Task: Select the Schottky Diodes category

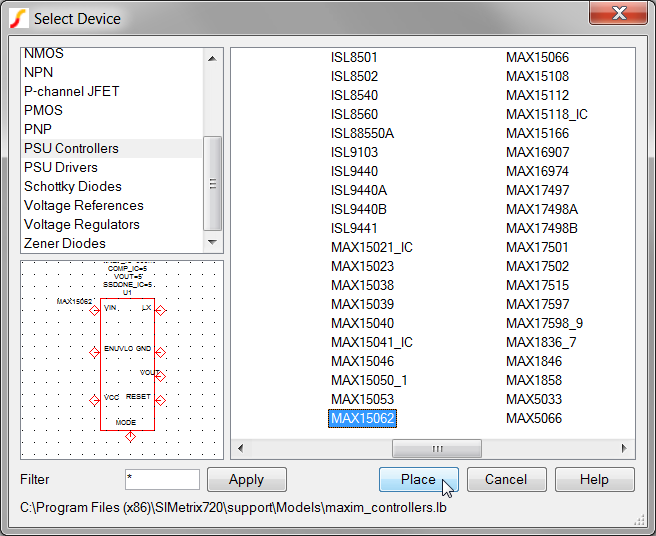Action: [x=73, y=187]
